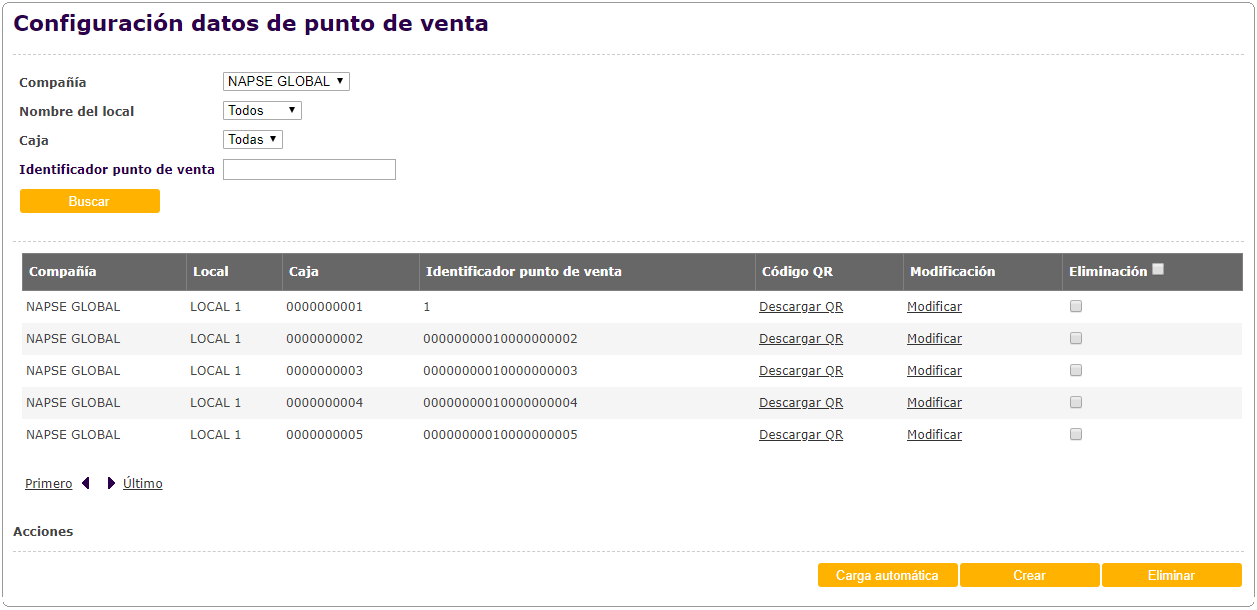Select deletion checkbox for Caja 0000000005

click(1076, 435)
